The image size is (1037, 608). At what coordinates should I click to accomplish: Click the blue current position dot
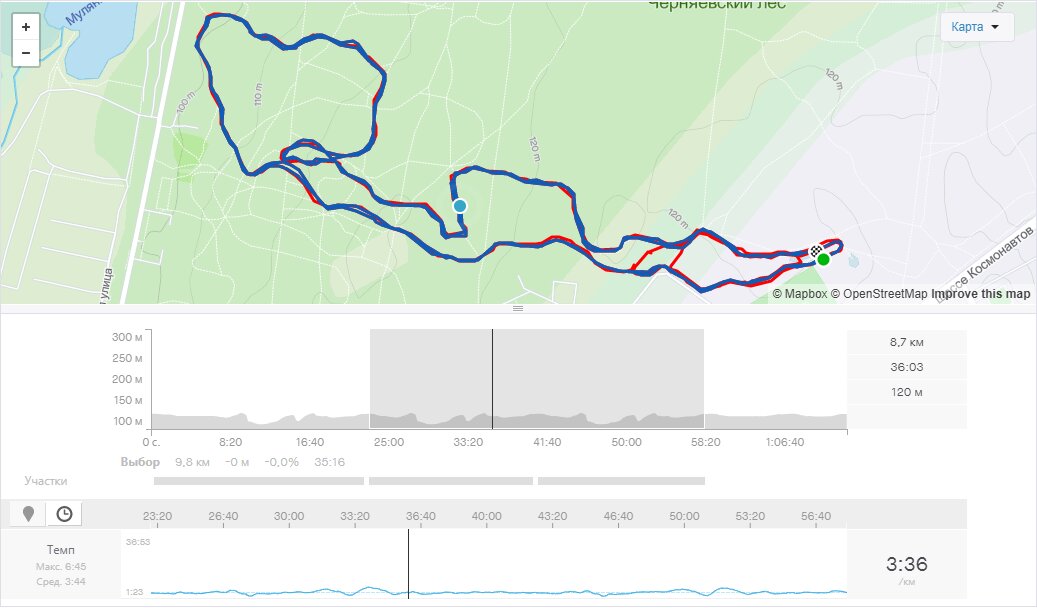point(460,206)
